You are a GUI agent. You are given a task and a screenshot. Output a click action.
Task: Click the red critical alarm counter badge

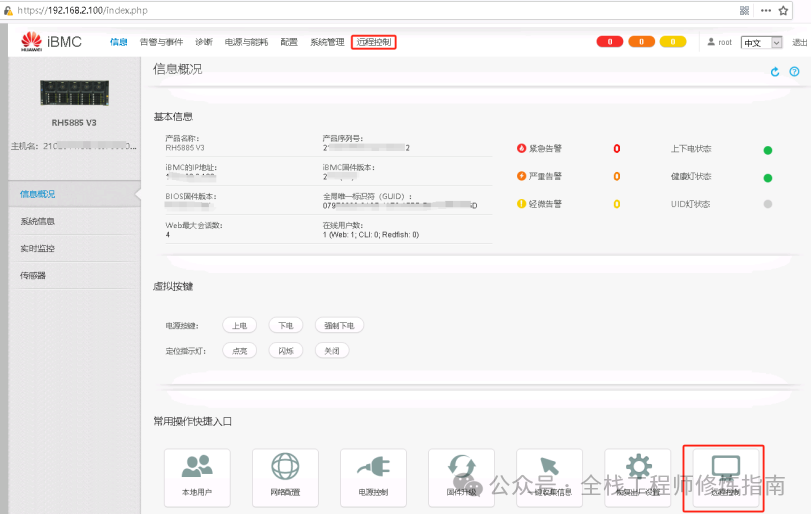point(610,42)
